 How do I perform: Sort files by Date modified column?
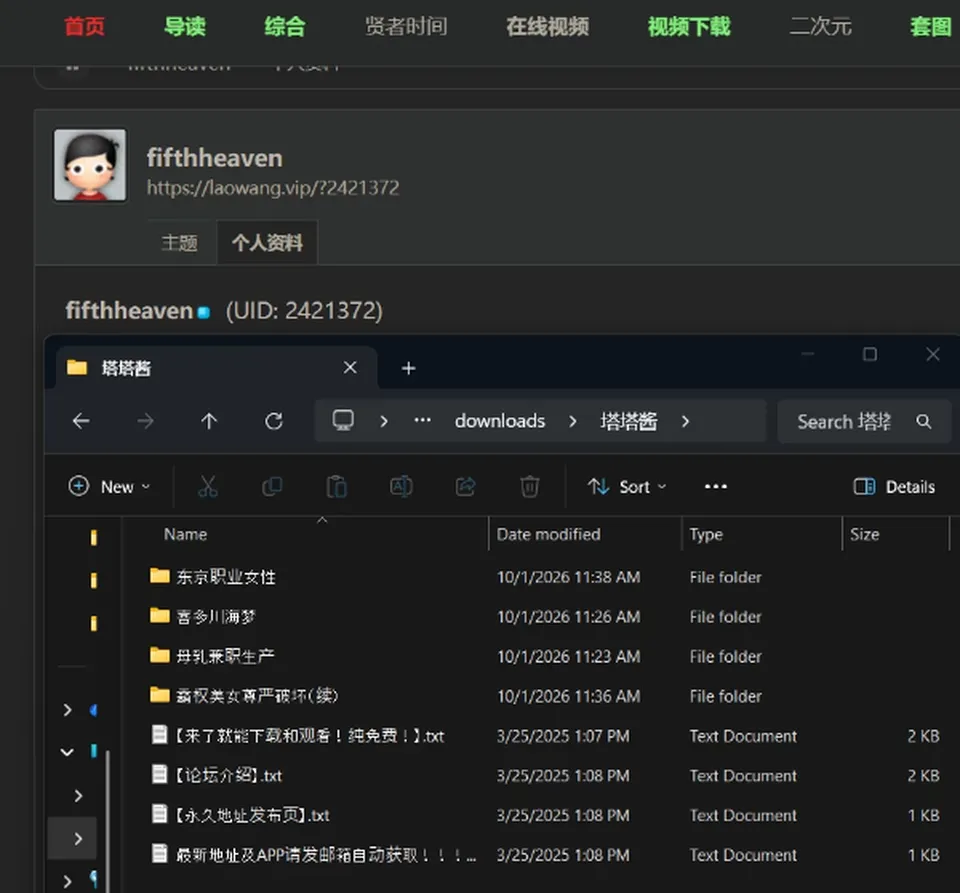549,534
